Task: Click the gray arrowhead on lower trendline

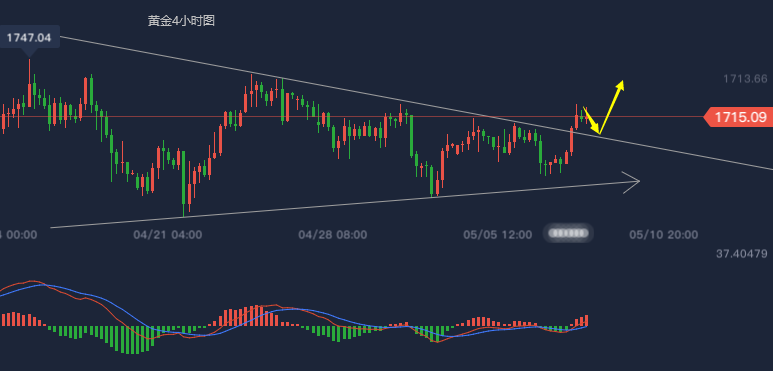Action: pos(631,182)
